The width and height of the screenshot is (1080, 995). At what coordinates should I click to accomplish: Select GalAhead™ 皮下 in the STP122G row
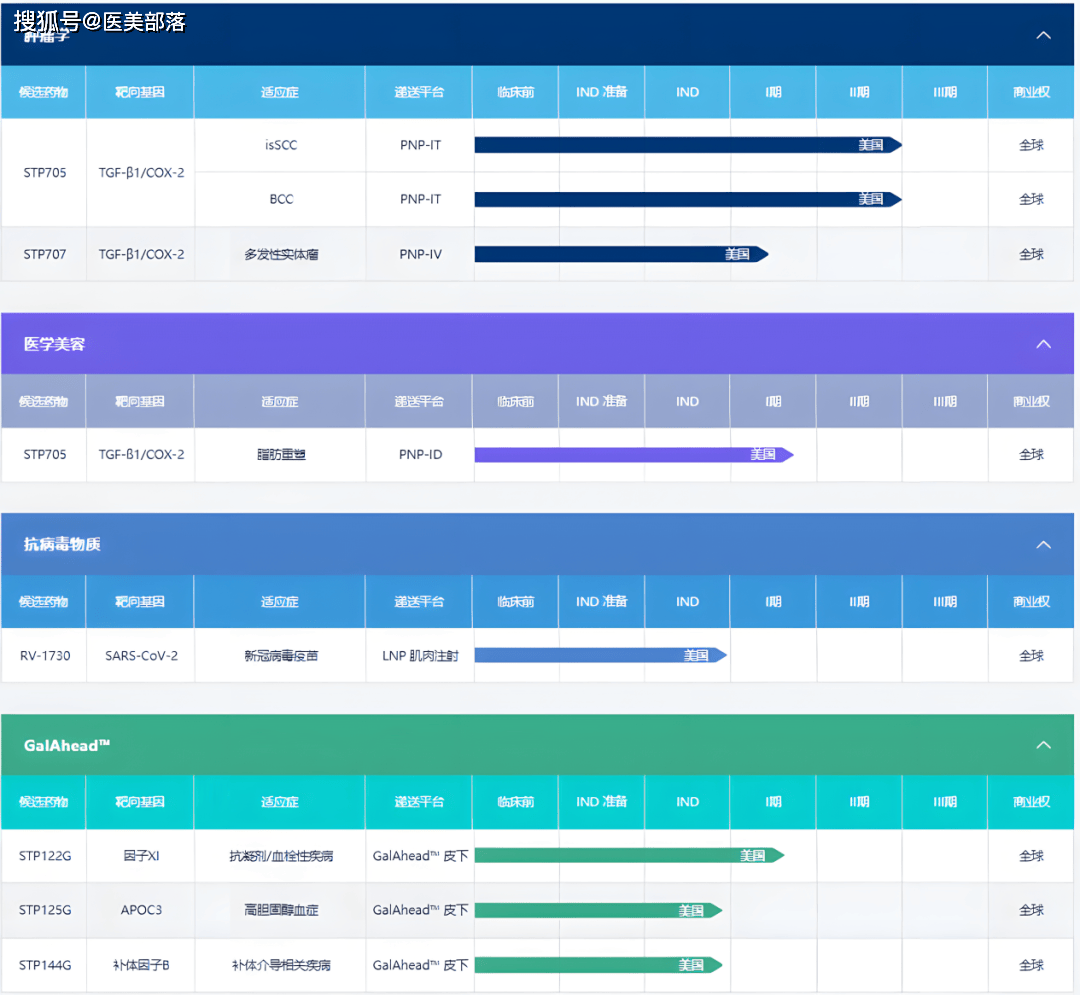(420, 856)
